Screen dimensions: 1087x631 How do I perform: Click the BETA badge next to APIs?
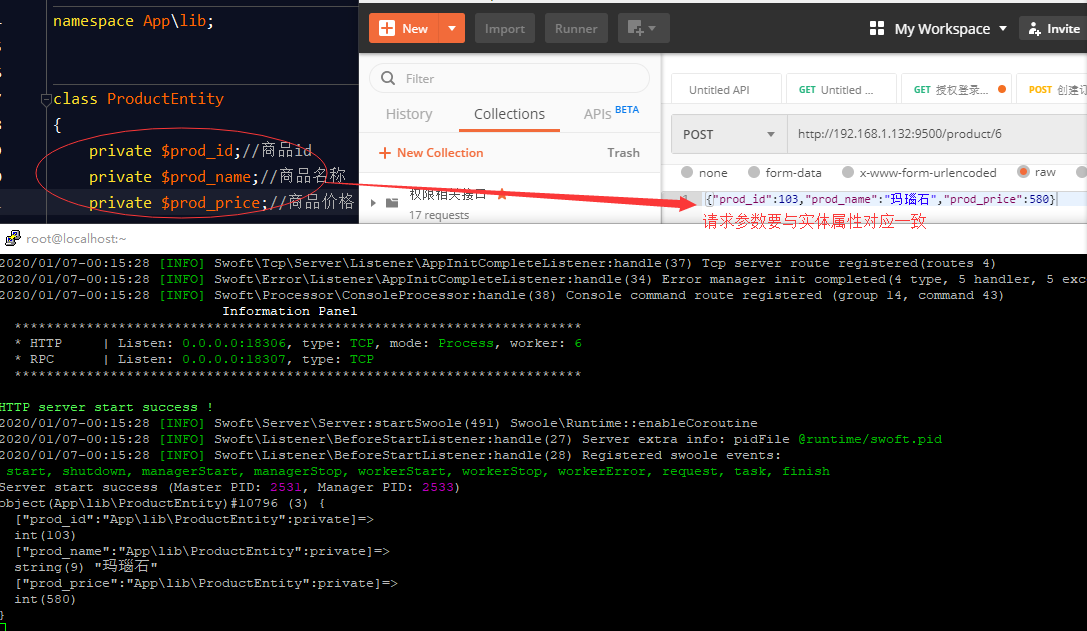pyautogui.click(x=627, y=110)
